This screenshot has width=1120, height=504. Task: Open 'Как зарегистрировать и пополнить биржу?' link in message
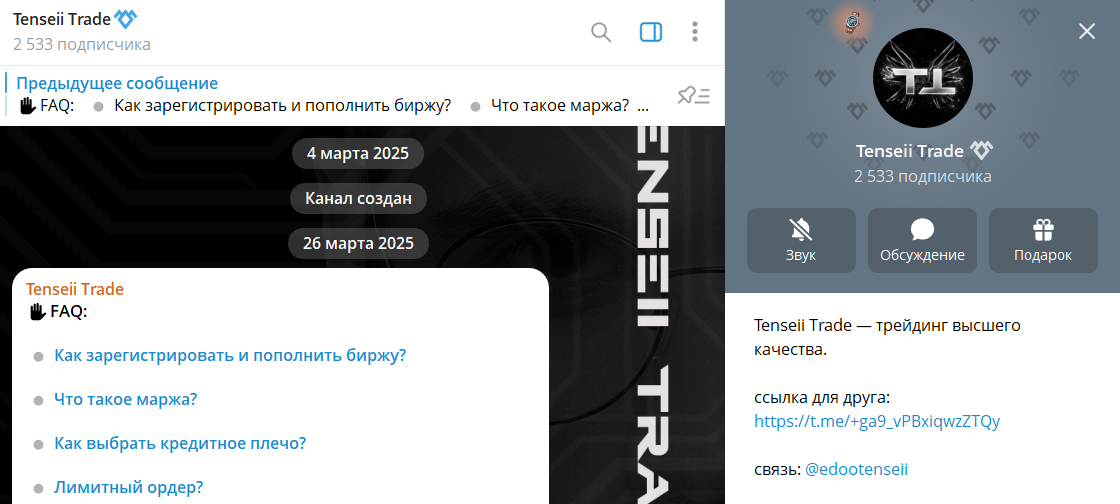[230, 355]
